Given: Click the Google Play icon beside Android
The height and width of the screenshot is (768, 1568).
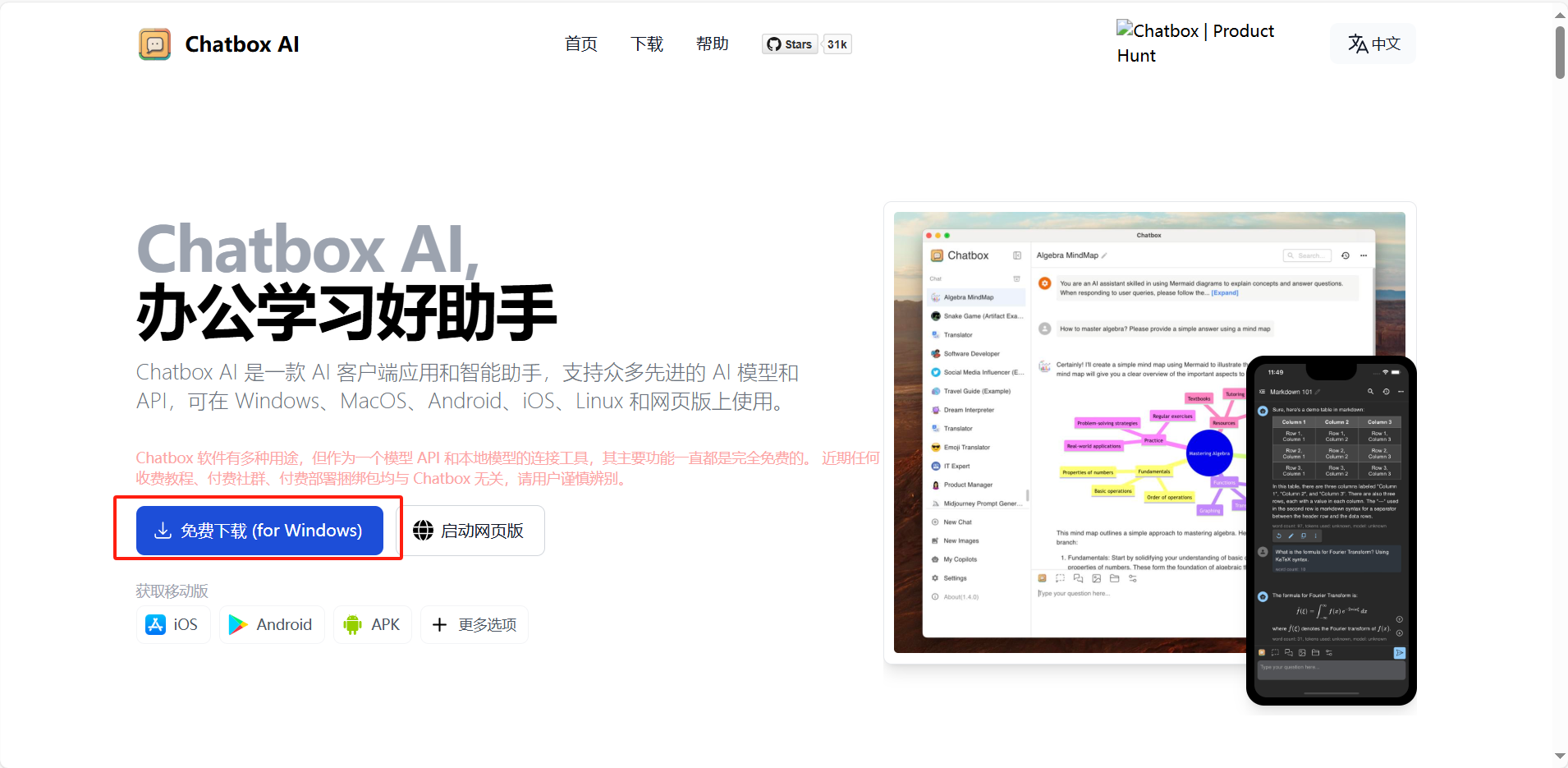Looking at the screenshot, I should tap(238, 624).
